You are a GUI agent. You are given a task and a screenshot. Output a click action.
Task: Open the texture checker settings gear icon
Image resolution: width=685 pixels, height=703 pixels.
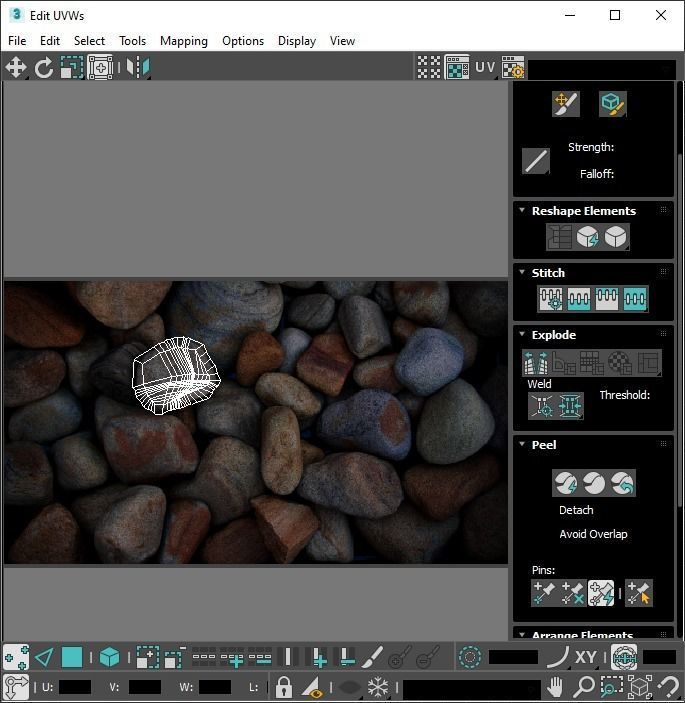point(513,67)
